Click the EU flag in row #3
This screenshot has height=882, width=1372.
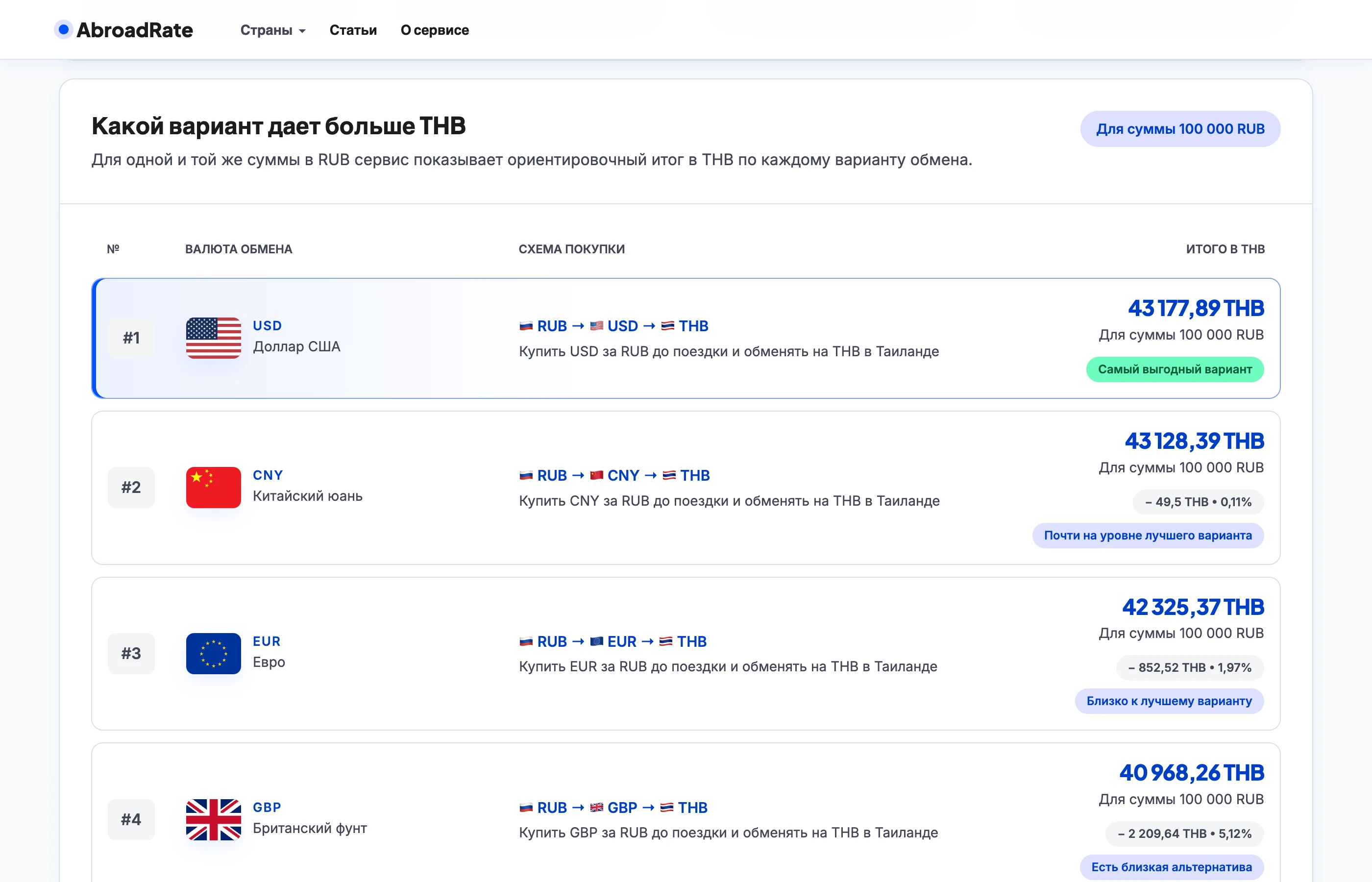(x=214, y=654)
